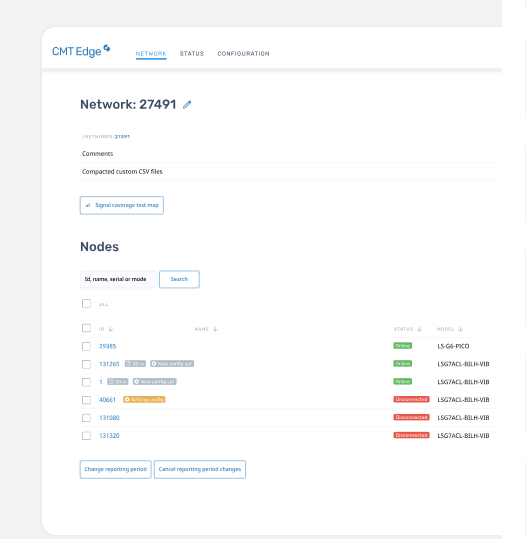Open node 40661 link

(107, 400)
